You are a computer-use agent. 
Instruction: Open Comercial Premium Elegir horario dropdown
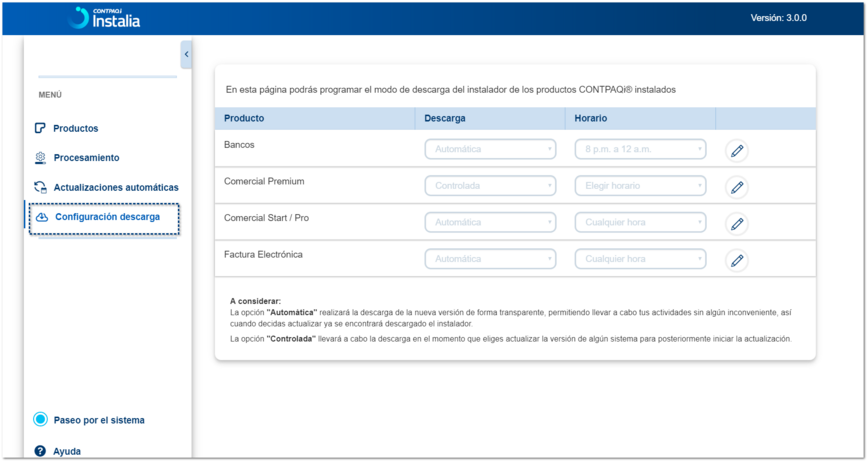coord(640,185)
